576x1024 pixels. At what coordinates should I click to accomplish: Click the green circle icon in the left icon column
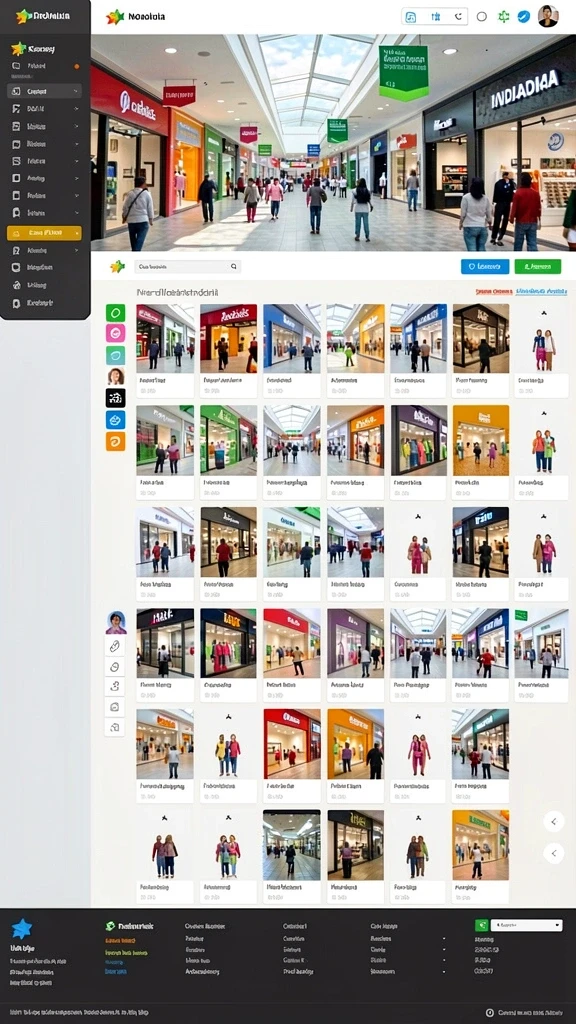click(x=116, y=313)
